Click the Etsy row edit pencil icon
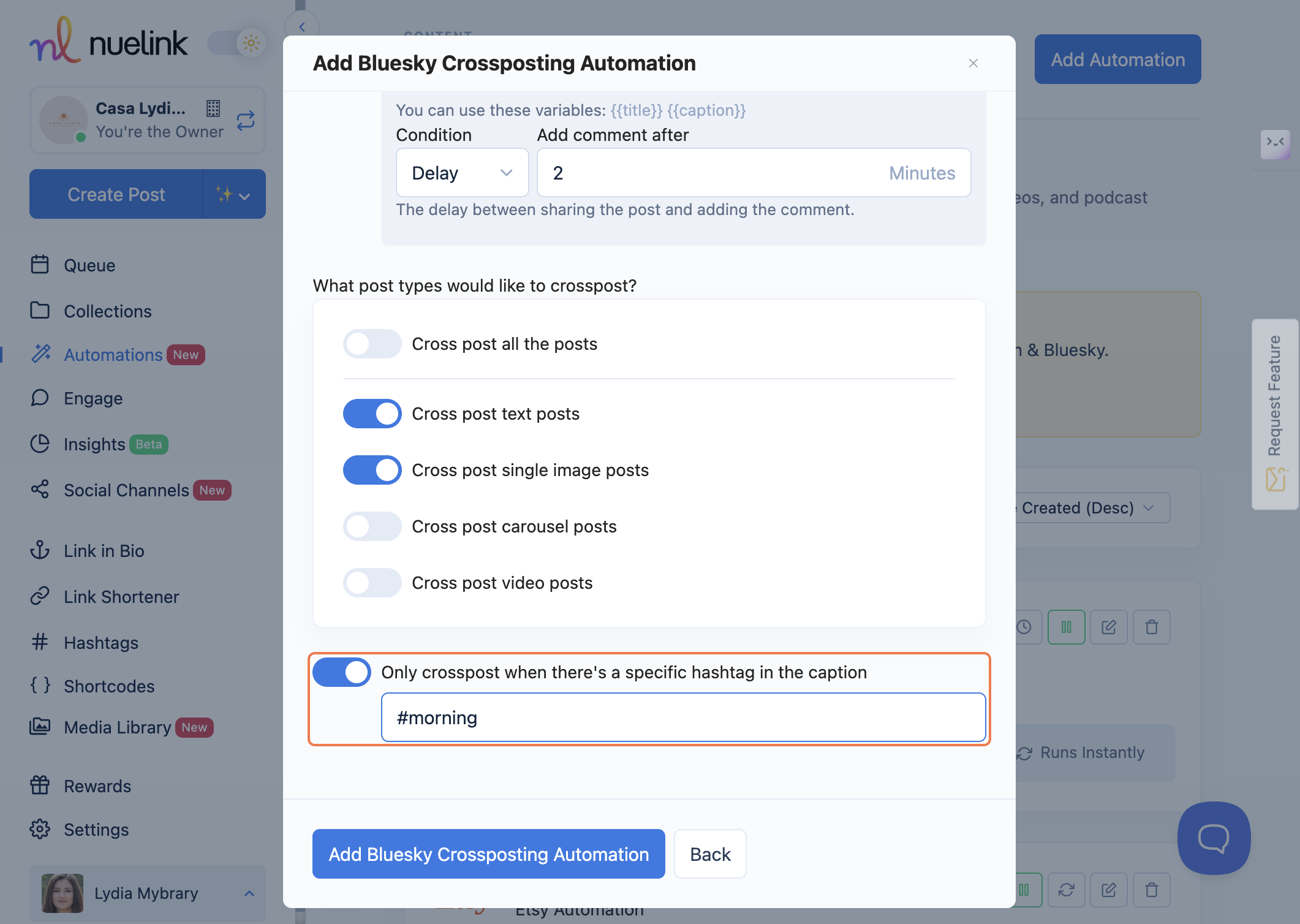This screenshot has height=924, width=1300. coord(1109,890)
